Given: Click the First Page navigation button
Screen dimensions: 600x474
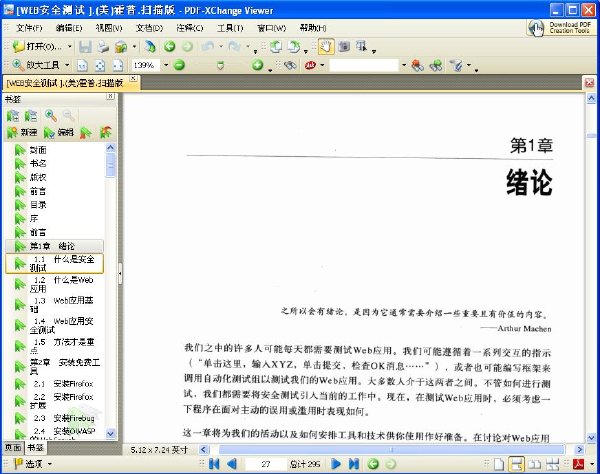Looking at the screenshot, I should point(214,464).
